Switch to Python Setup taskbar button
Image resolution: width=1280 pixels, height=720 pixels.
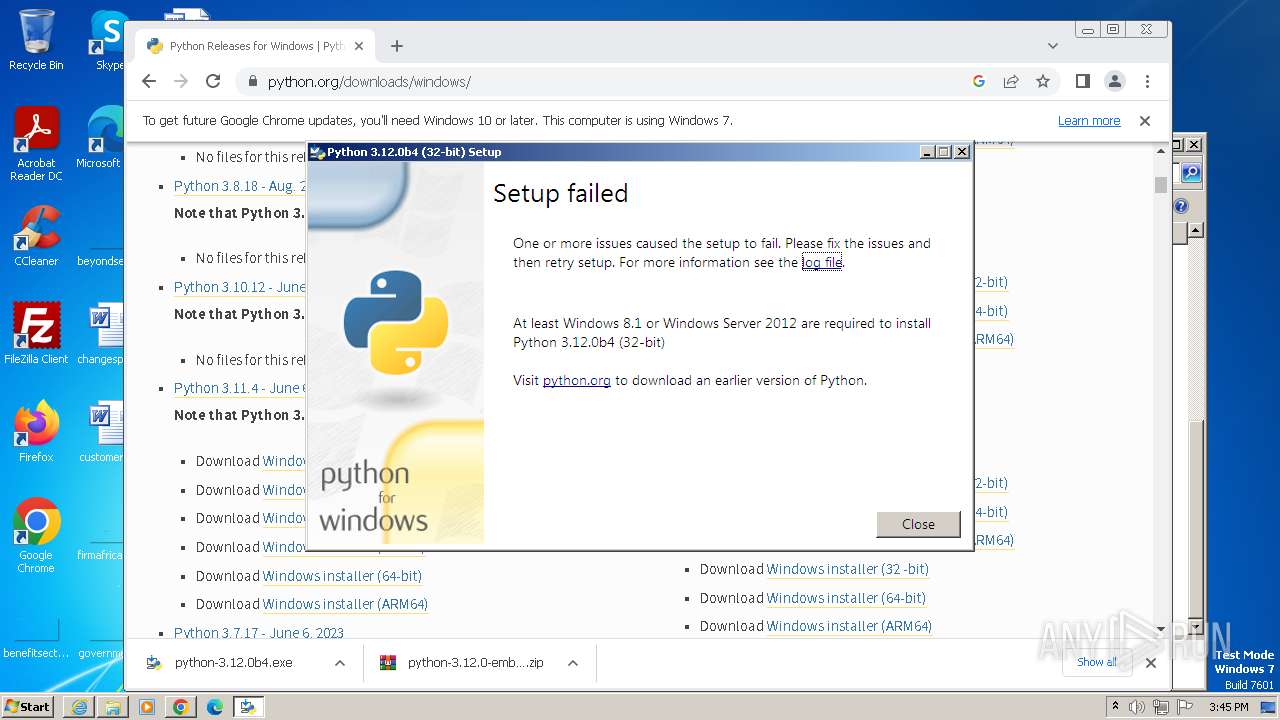[x=248, y=707]
